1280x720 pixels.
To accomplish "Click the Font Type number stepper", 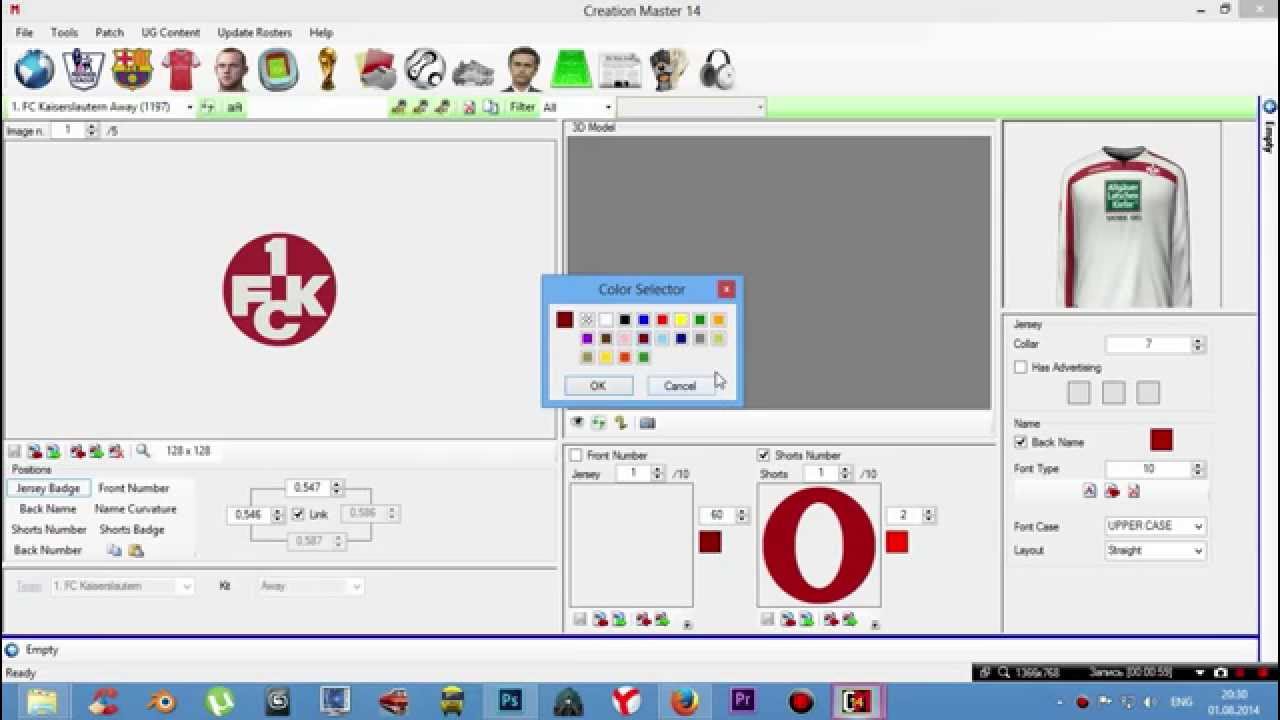I will (x=1198, y=469).
